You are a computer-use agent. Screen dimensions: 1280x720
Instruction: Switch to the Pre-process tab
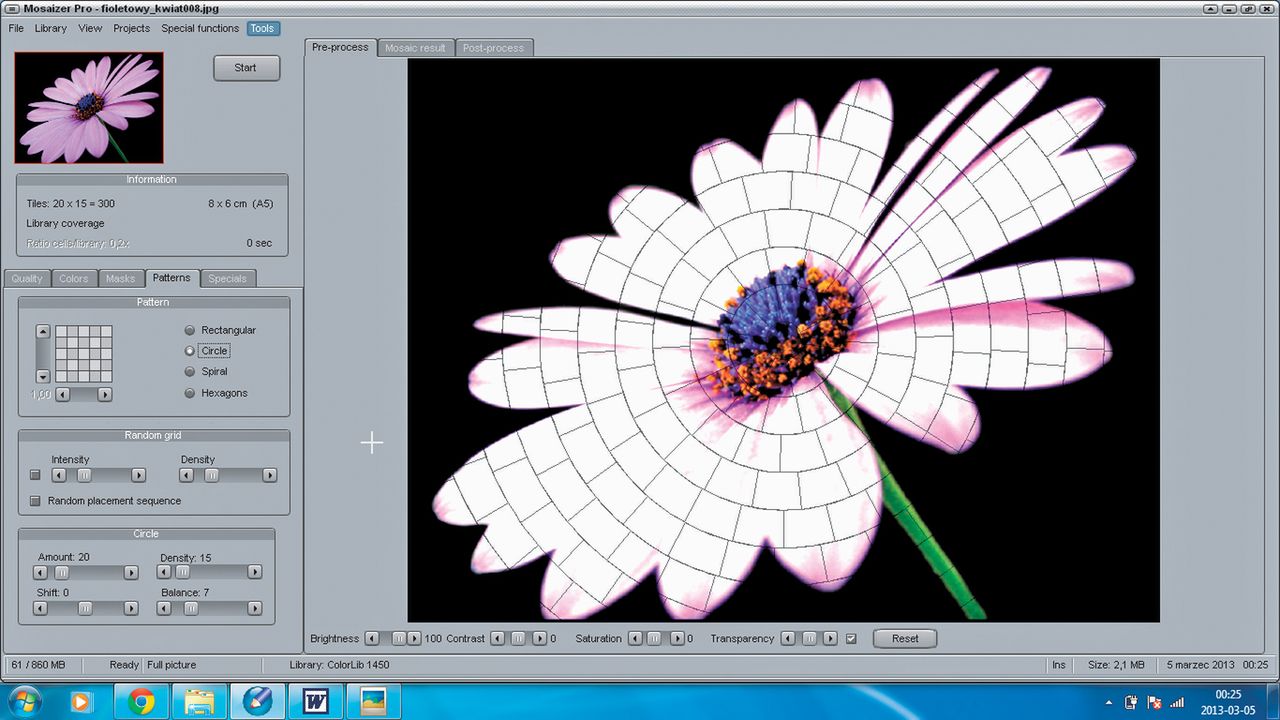coord(340,47)
